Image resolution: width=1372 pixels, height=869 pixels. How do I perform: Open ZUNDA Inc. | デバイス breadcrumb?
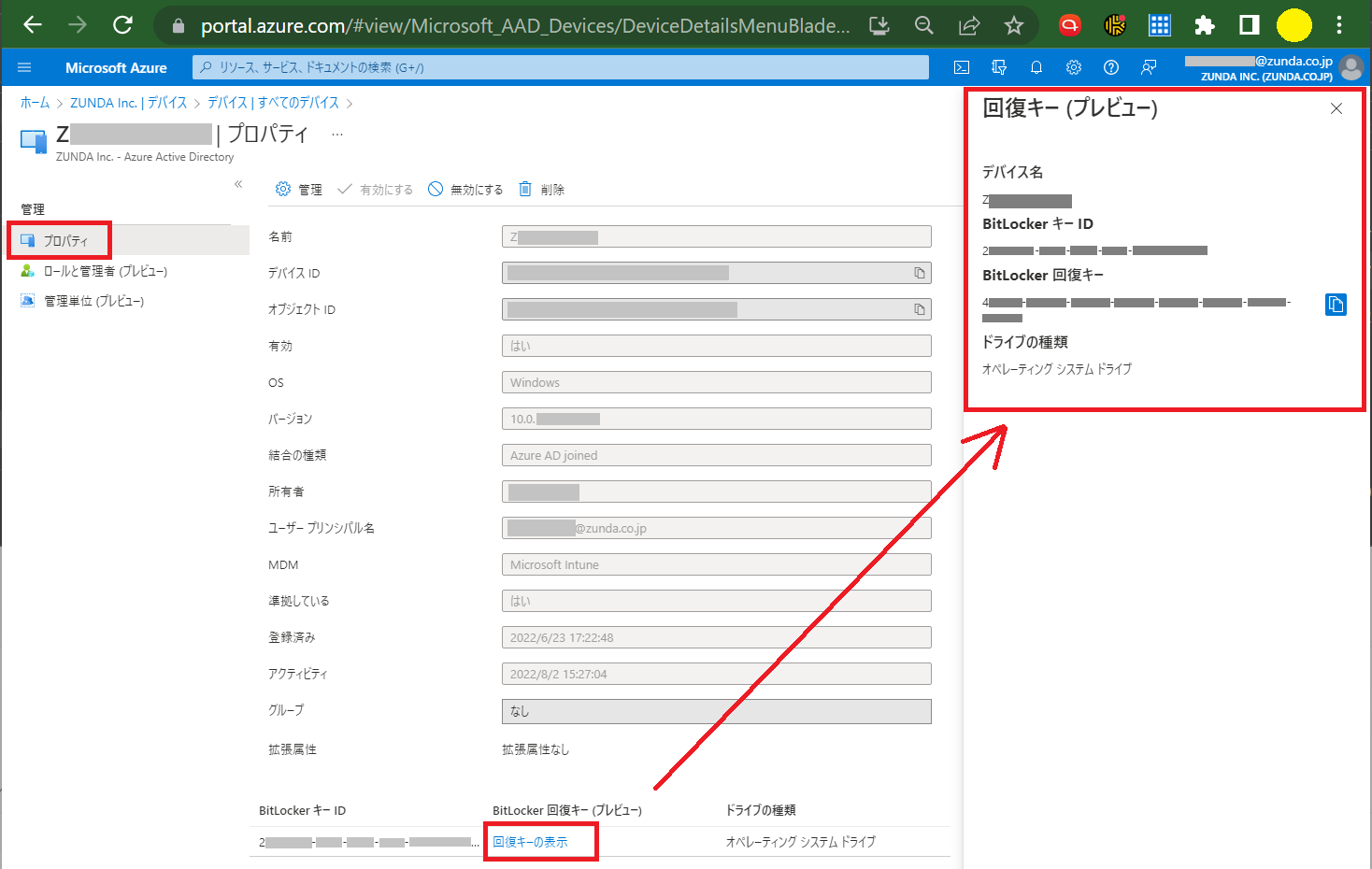tap(129, 103)
